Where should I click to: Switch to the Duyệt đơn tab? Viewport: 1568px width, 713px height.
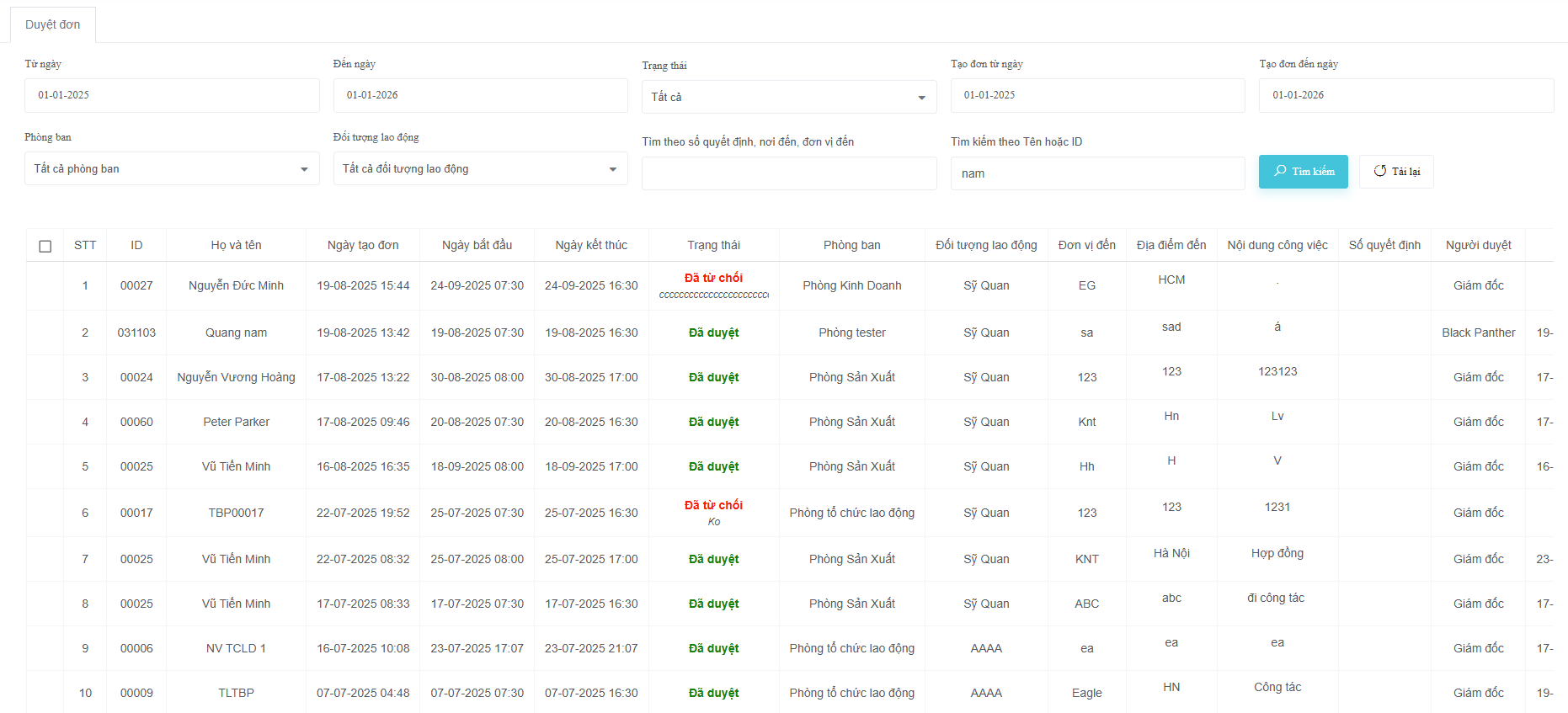(x=53, y=24)
